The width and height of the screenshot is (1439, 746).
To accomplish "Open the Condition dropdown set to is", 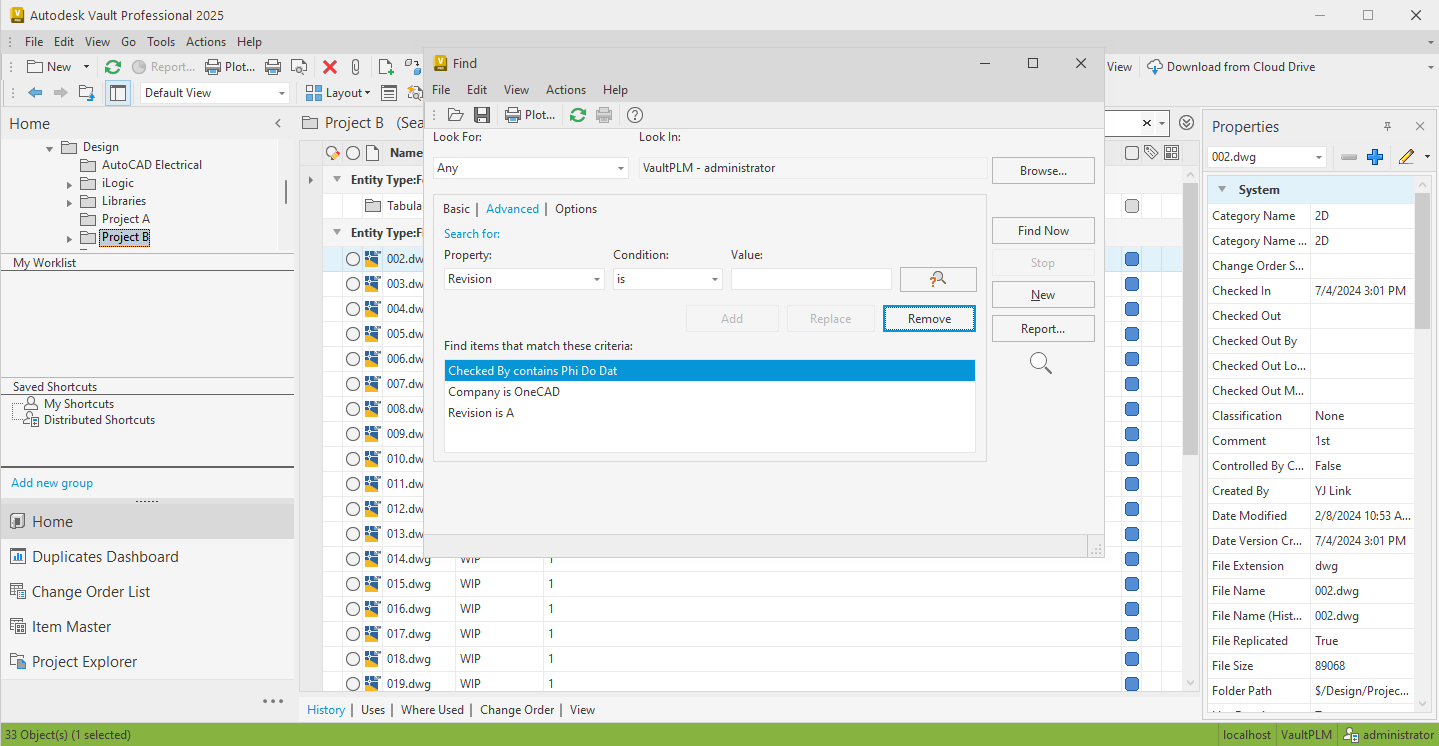I will tap(667, 279).
